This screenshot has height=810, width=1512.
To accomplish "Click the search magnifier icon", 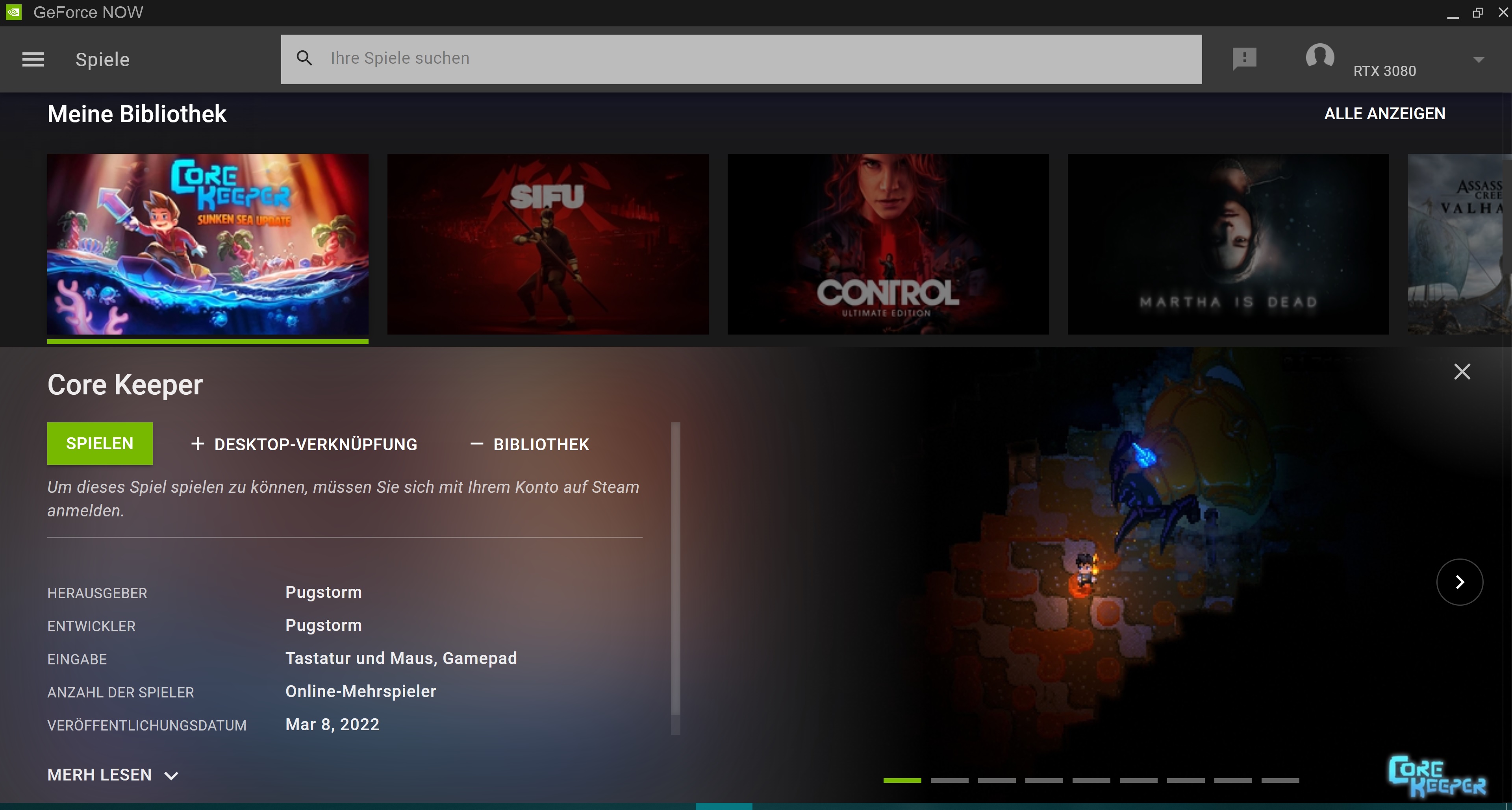I will [304, 58].
